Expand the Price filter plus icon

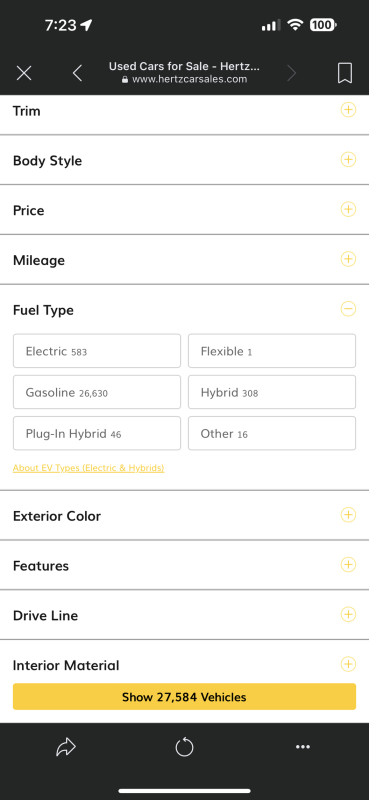[x=348, y=209]
